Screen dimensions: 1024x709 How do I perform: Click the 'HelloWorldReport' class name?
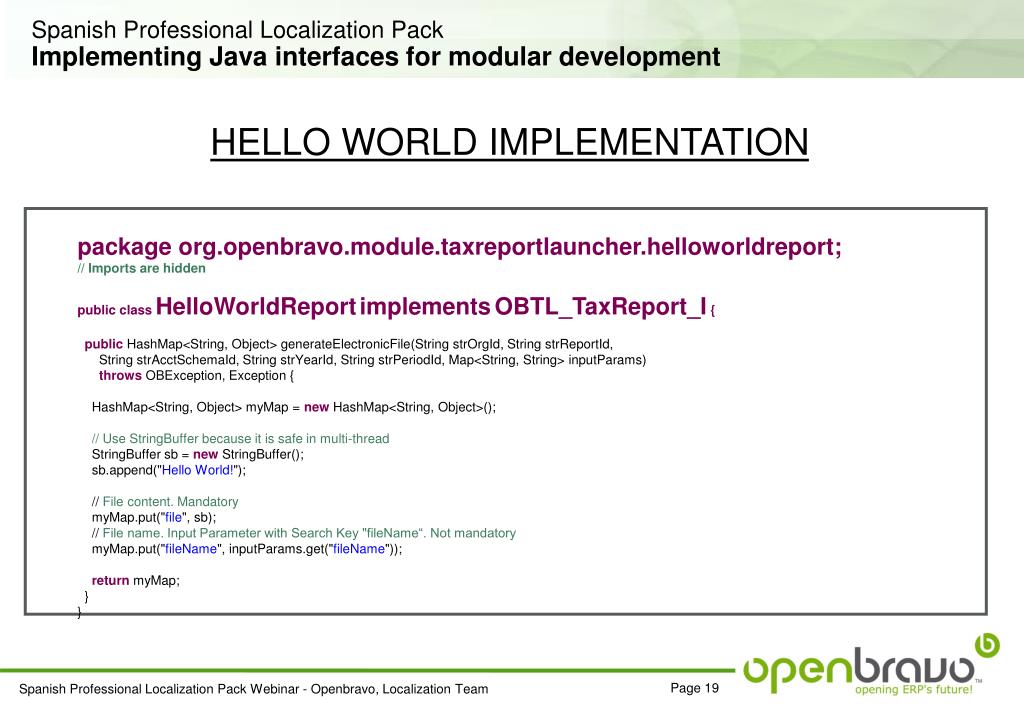click(x=256, y=306)
